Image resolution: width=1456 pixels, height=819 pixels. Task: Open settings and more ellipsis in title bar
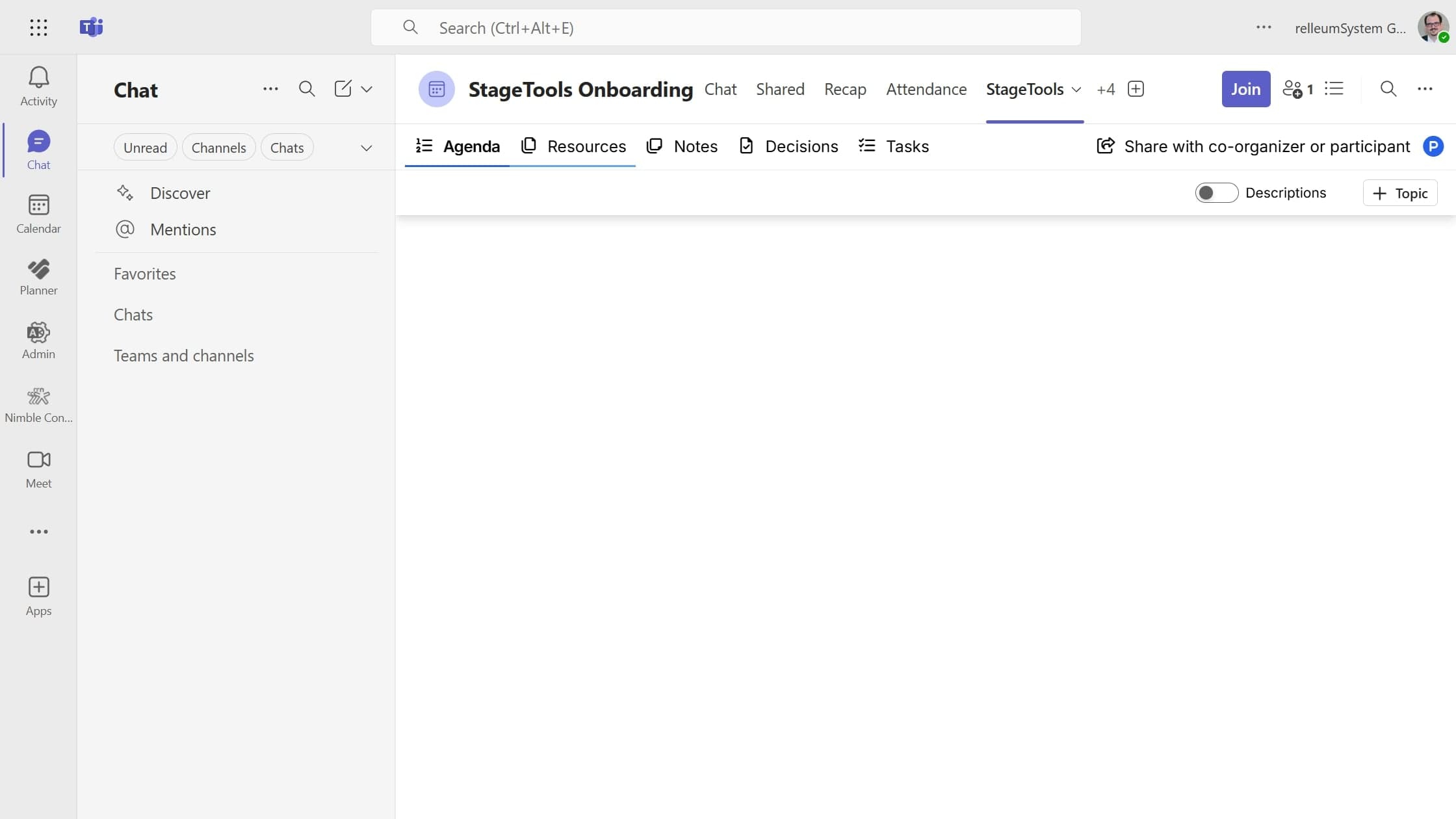[1264, 27]
